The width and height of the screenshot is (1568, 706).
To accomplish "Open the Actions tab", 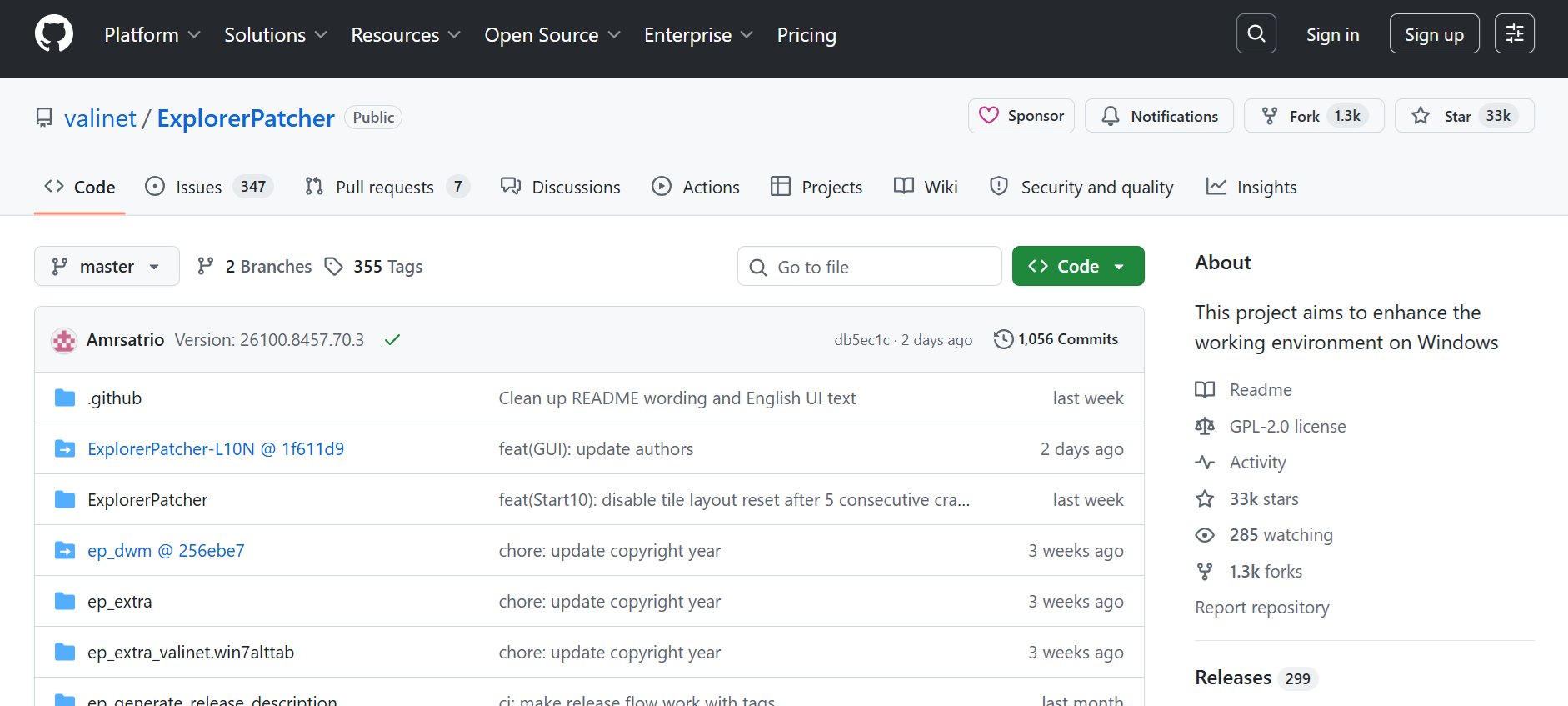I will (x=696, y=187).
